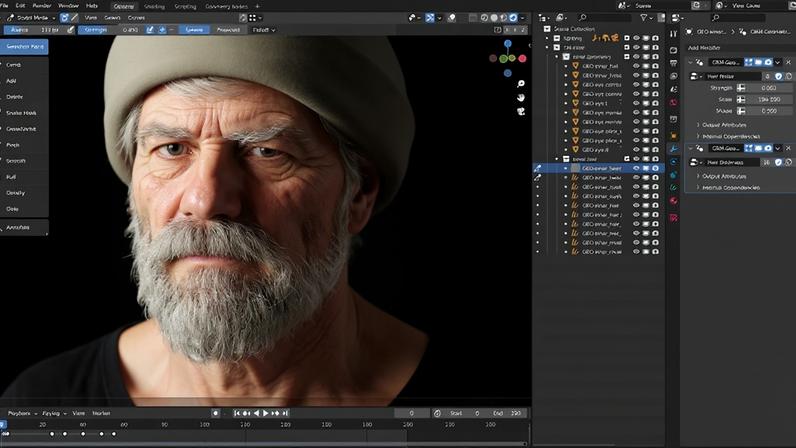
Task: Remove the second modifier with X
Action: pos(788,148)
